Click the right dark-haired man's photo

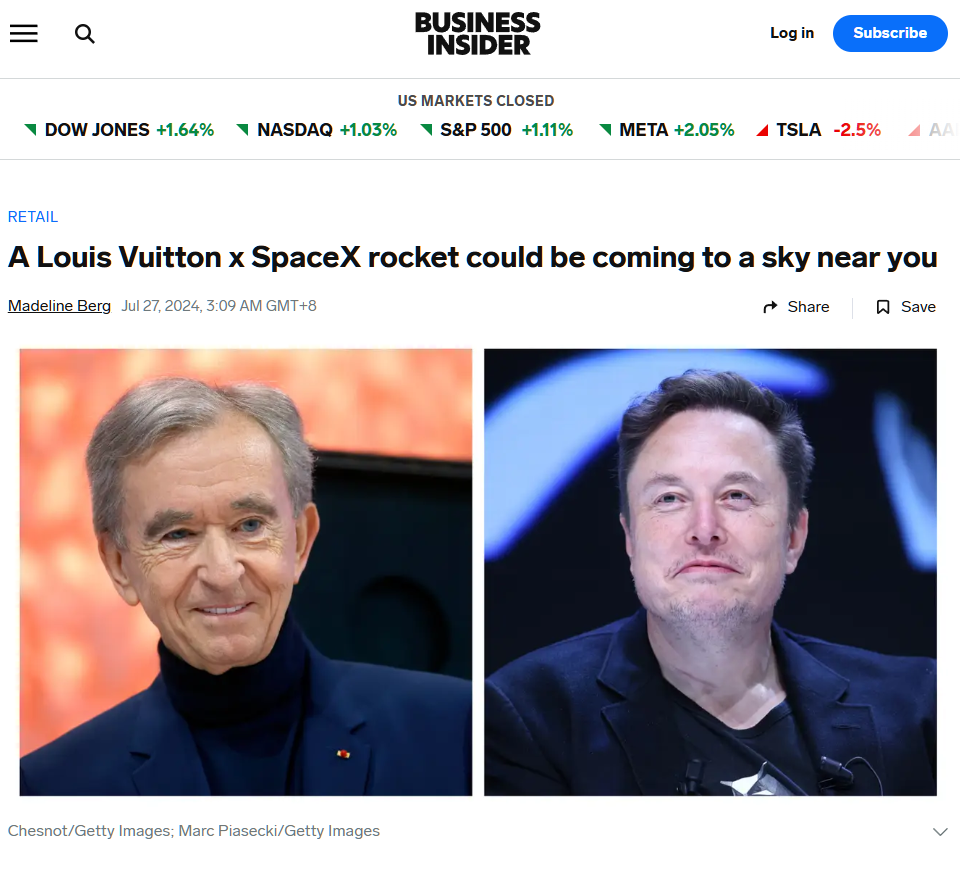[710, 572]
